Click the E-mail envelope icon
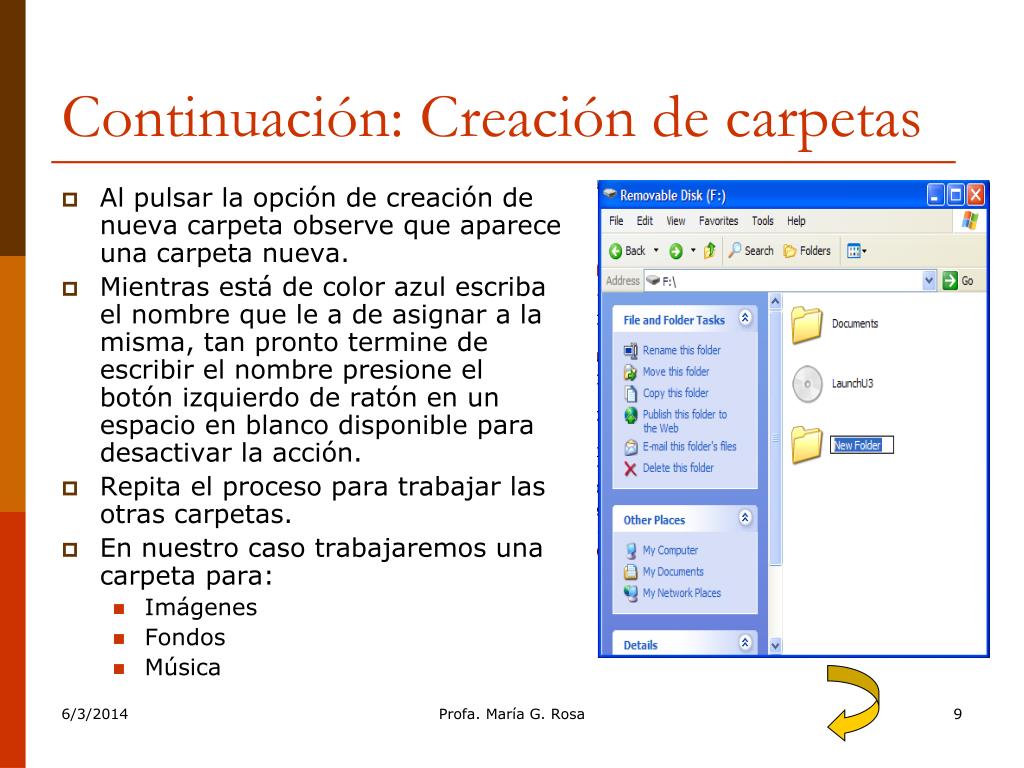Viewport: 1024px width, 768px height. click(630, 447)
